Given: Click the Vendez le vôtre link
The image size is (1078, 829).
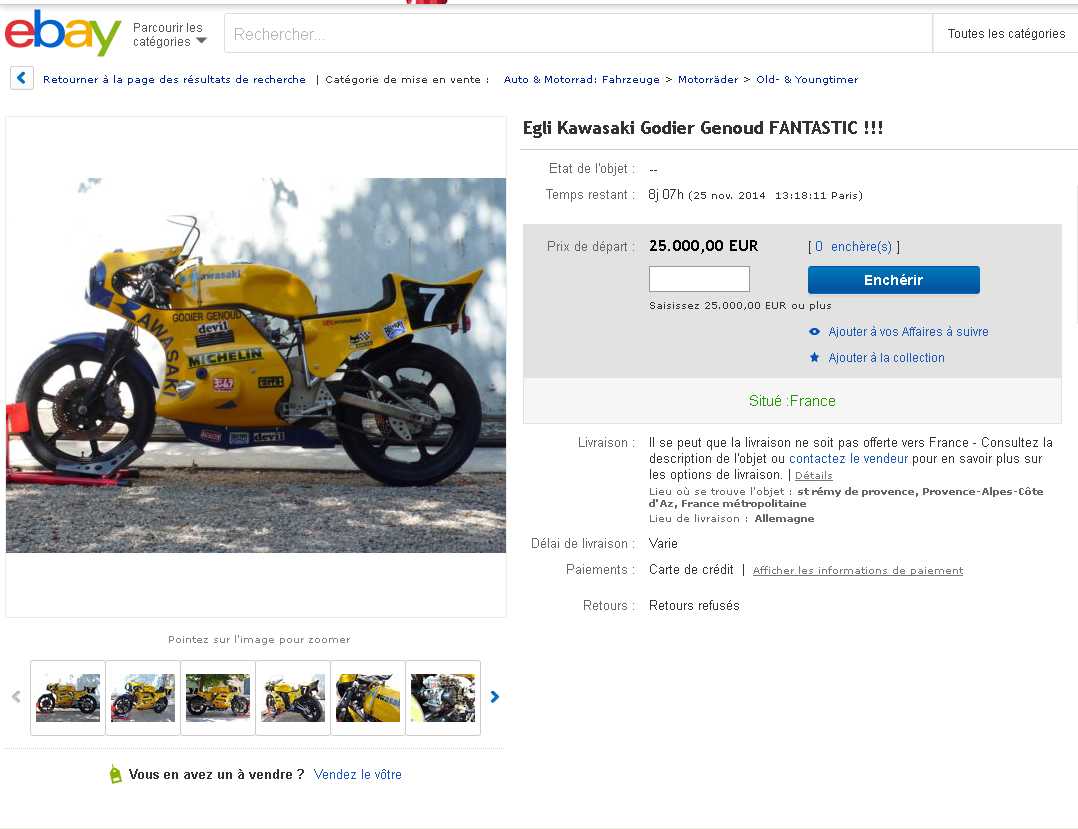Looking at the screenshot, I should point(358,774).
